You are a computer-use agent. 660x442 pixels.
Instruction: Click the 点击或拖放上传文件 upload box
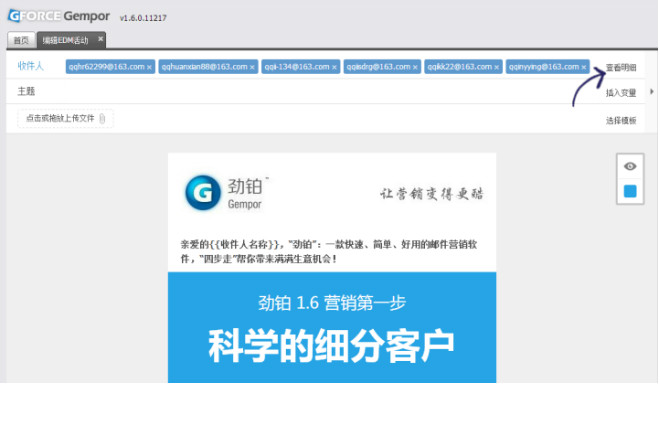(x=65, y=118)
